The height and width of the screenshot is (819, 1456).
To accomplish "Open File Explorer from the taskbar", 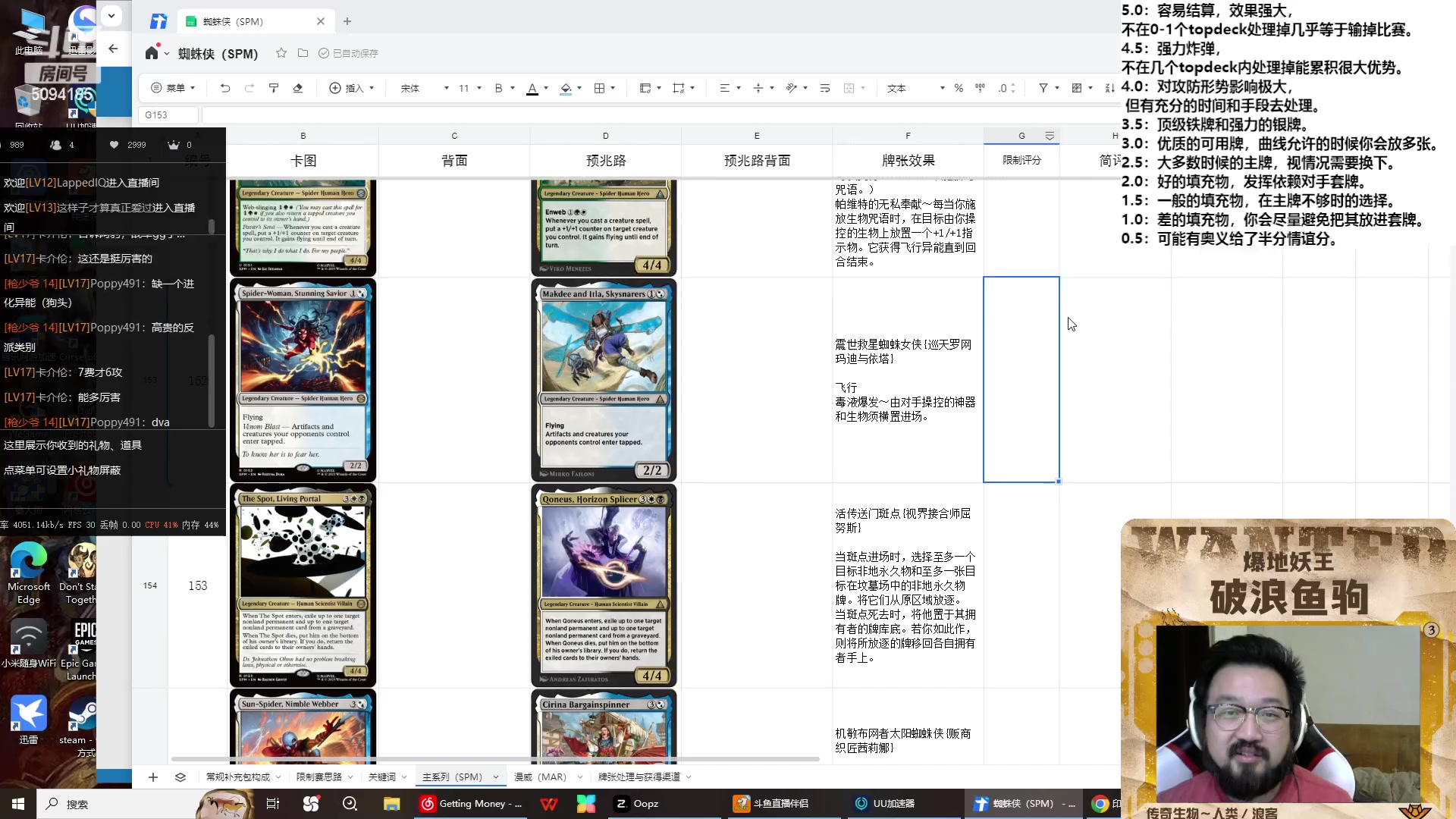I will tap(391, 804).
